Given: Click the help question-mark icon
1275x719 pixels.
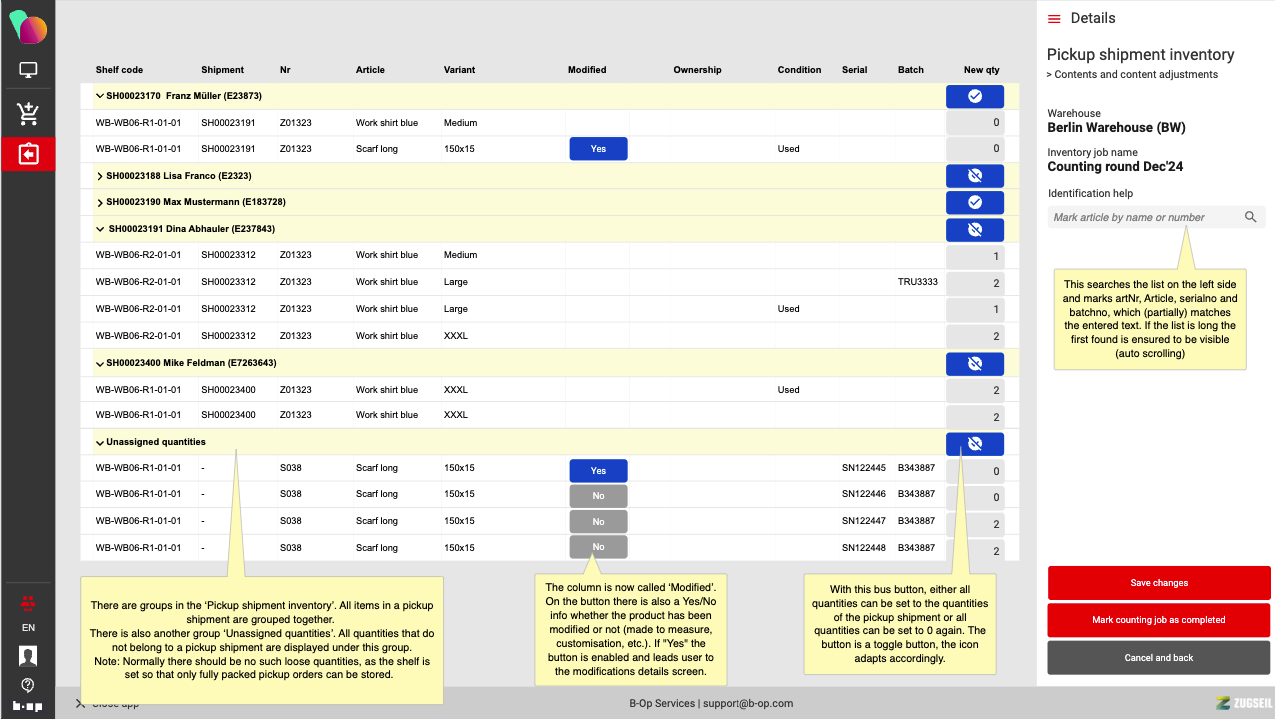Looking at the screenshot, I should 28,685.
